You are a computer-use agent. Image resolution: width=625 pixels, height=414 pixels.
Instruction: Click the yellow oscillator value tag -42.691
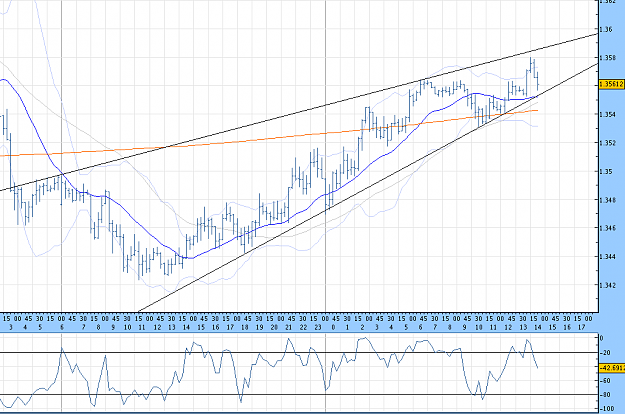point(612,367)
